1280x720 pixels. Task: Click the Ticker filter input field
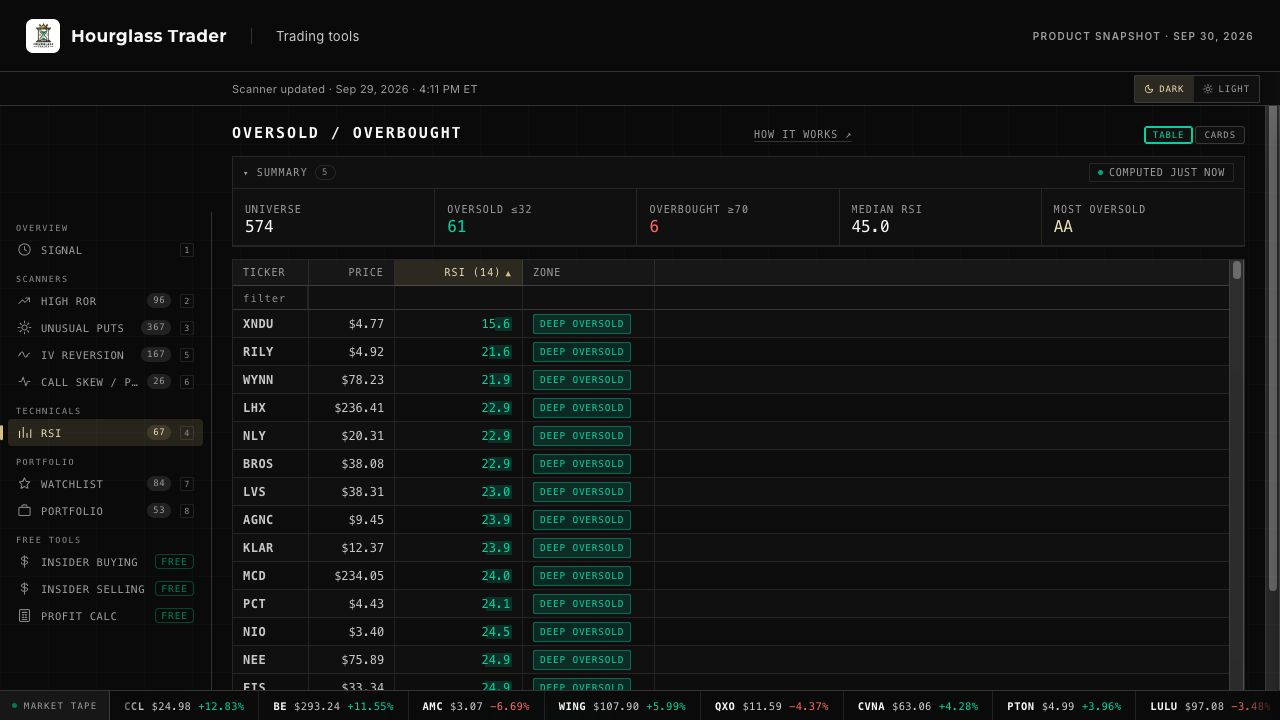click(270, 298)
